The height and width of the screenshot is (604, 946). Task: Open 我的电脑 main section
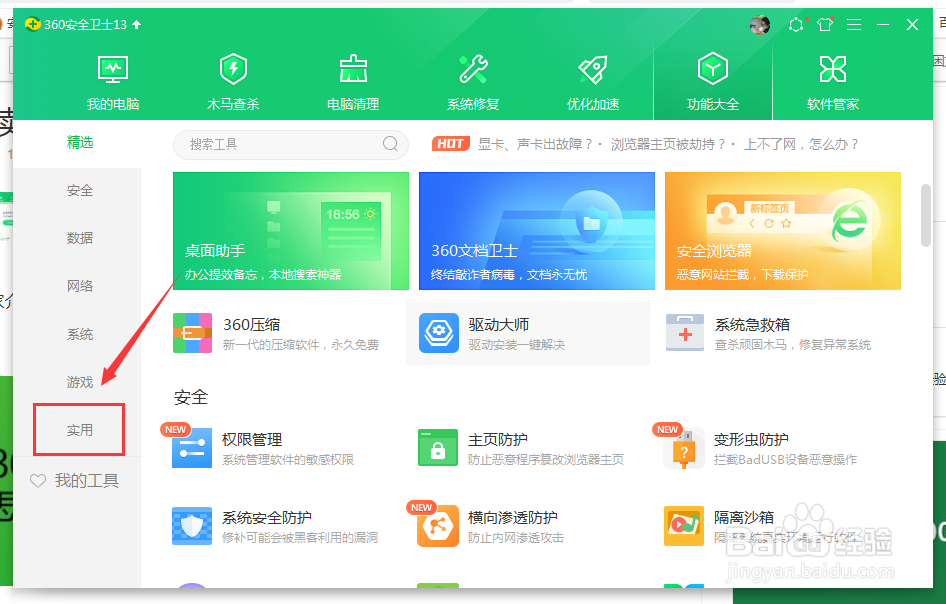point(113,83)
